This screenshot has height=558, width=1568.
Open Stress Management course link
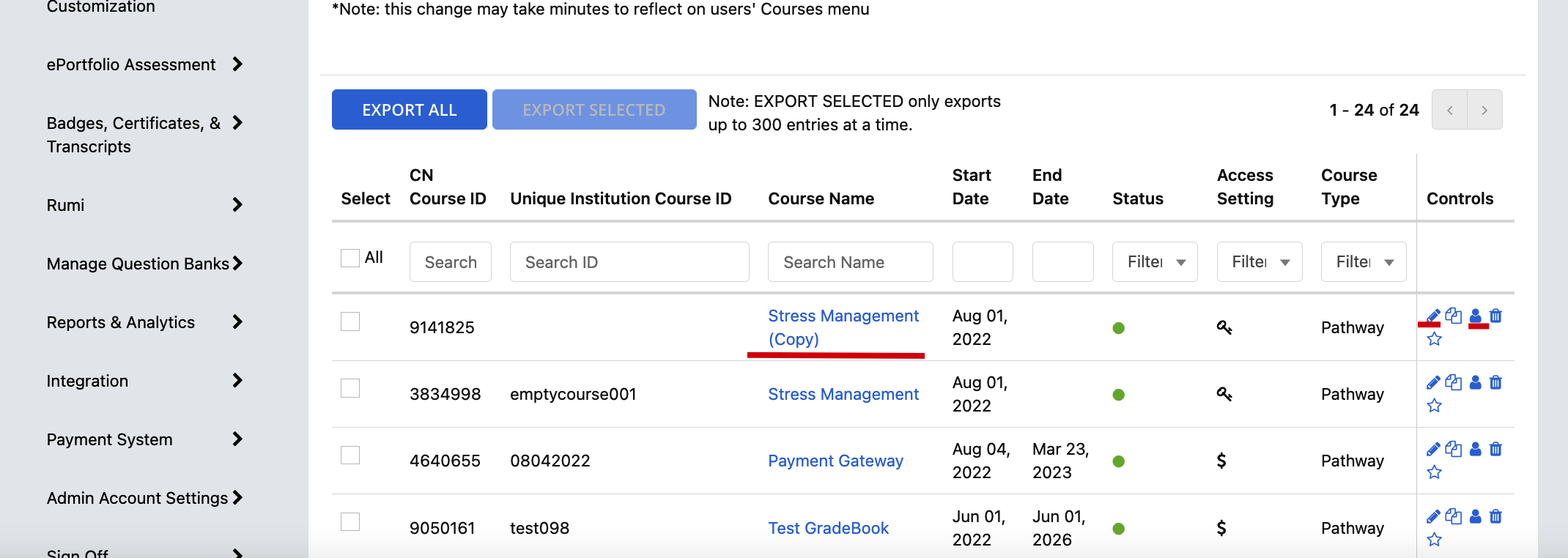(x=843, y=394)
